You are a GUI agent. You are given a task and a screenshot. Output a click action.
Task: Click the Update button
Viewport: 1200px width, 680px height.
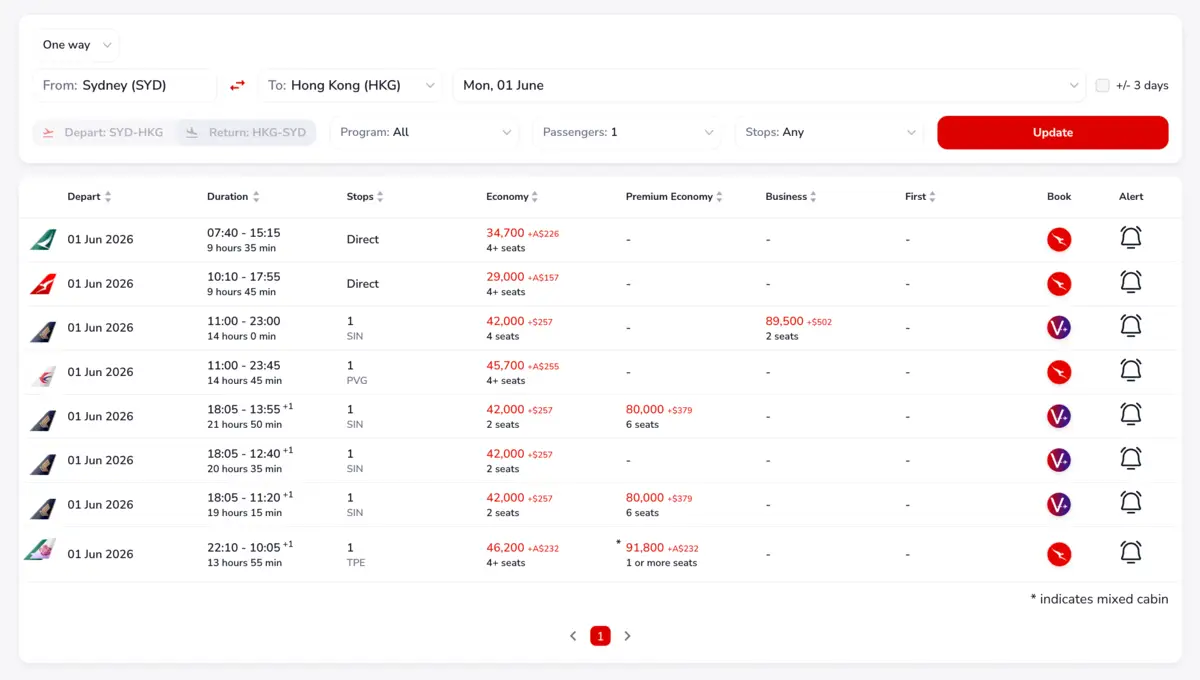[x=1052, y=132]
